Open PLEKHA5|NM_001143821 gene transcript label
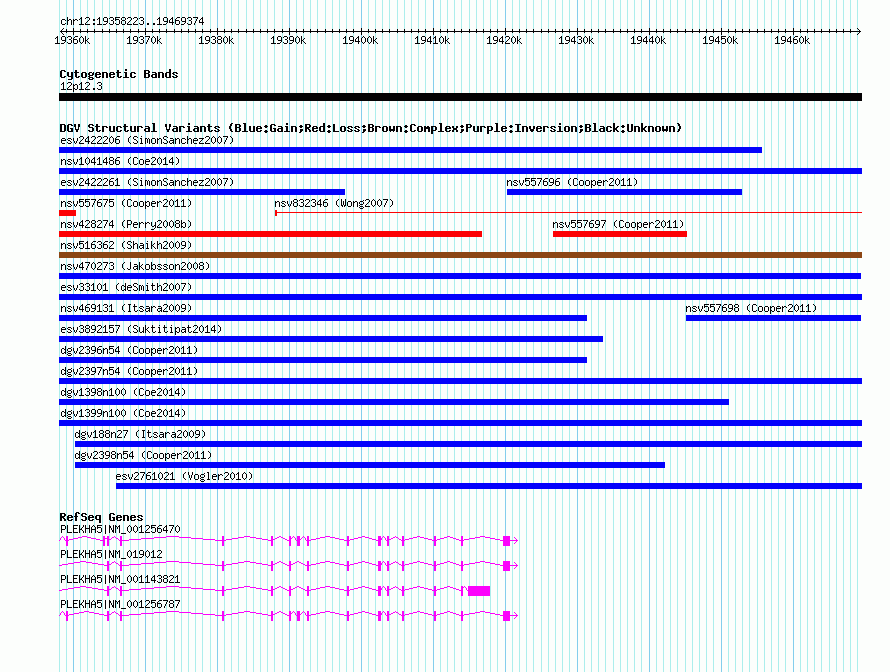The width and height of the screenshot is (890, 672). 120,579
